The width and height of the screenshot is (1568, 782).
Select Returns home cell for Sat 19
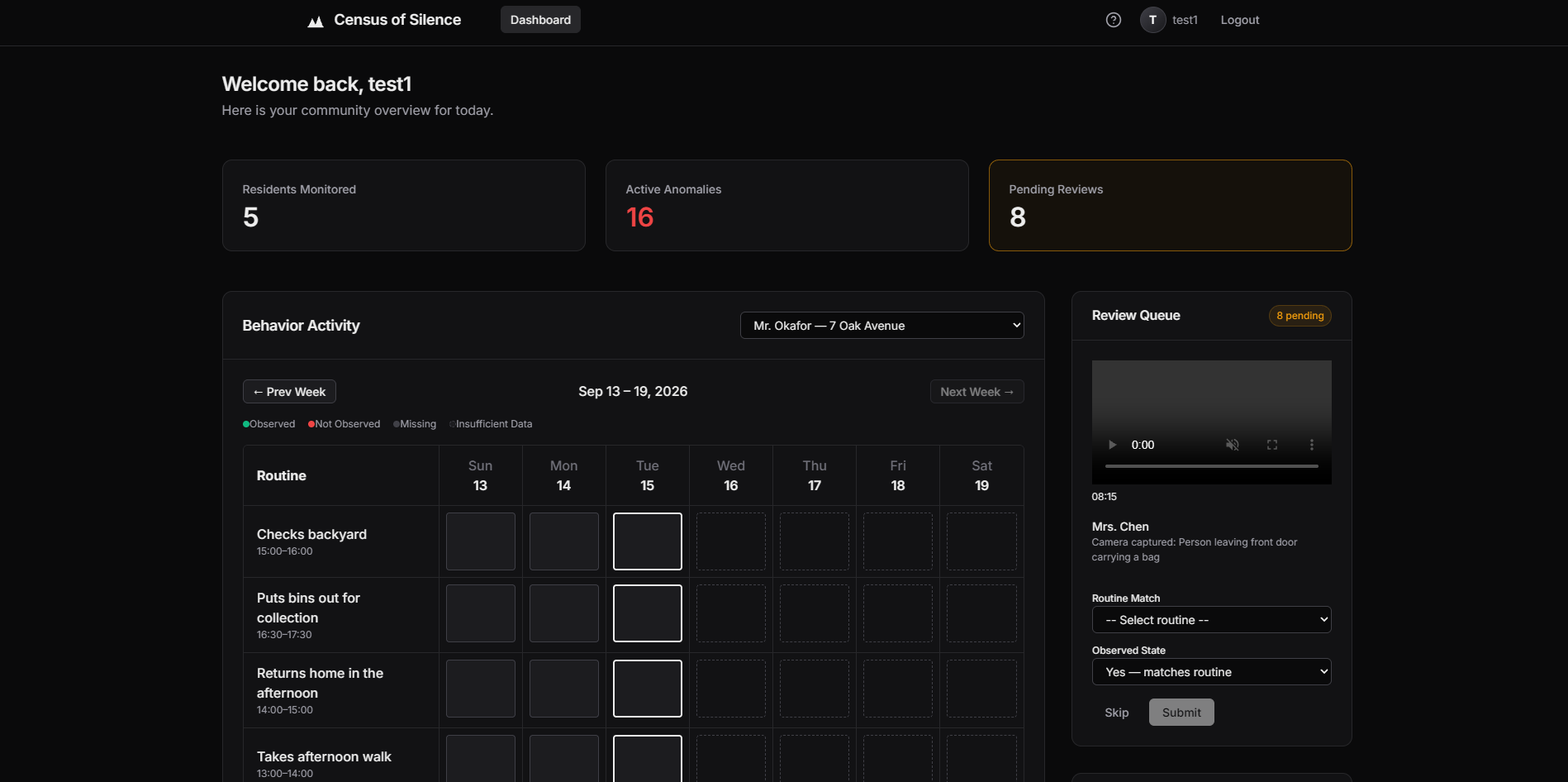(981, 689)
